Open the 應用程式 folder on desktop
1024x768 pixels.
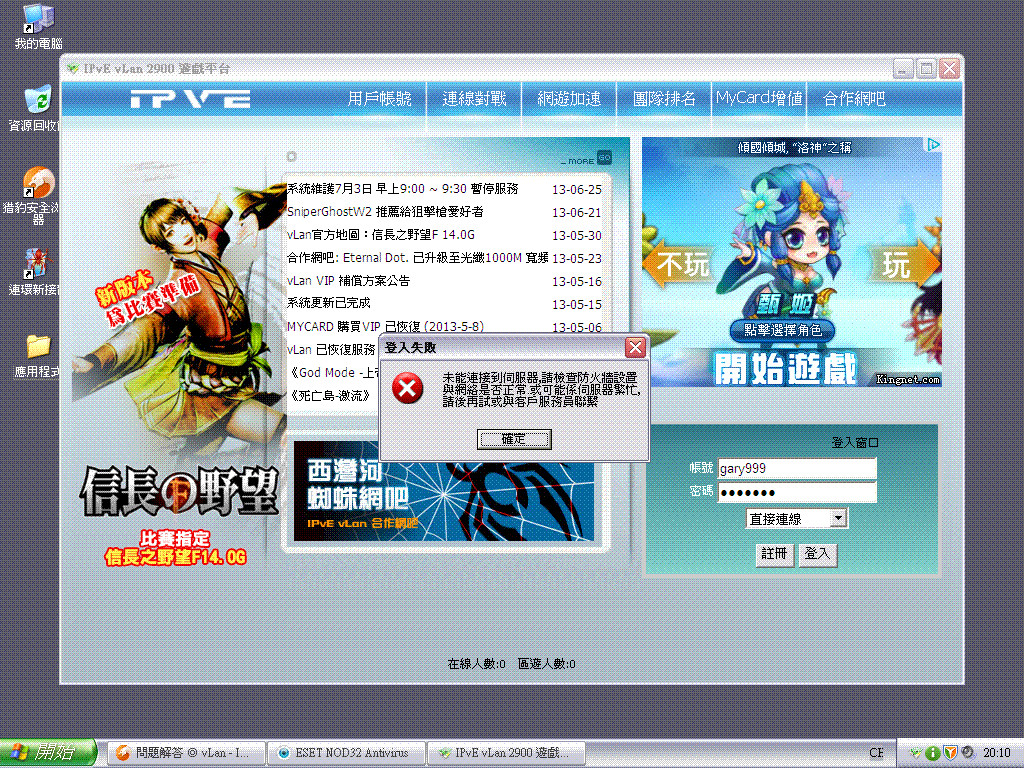pos(37,357)
